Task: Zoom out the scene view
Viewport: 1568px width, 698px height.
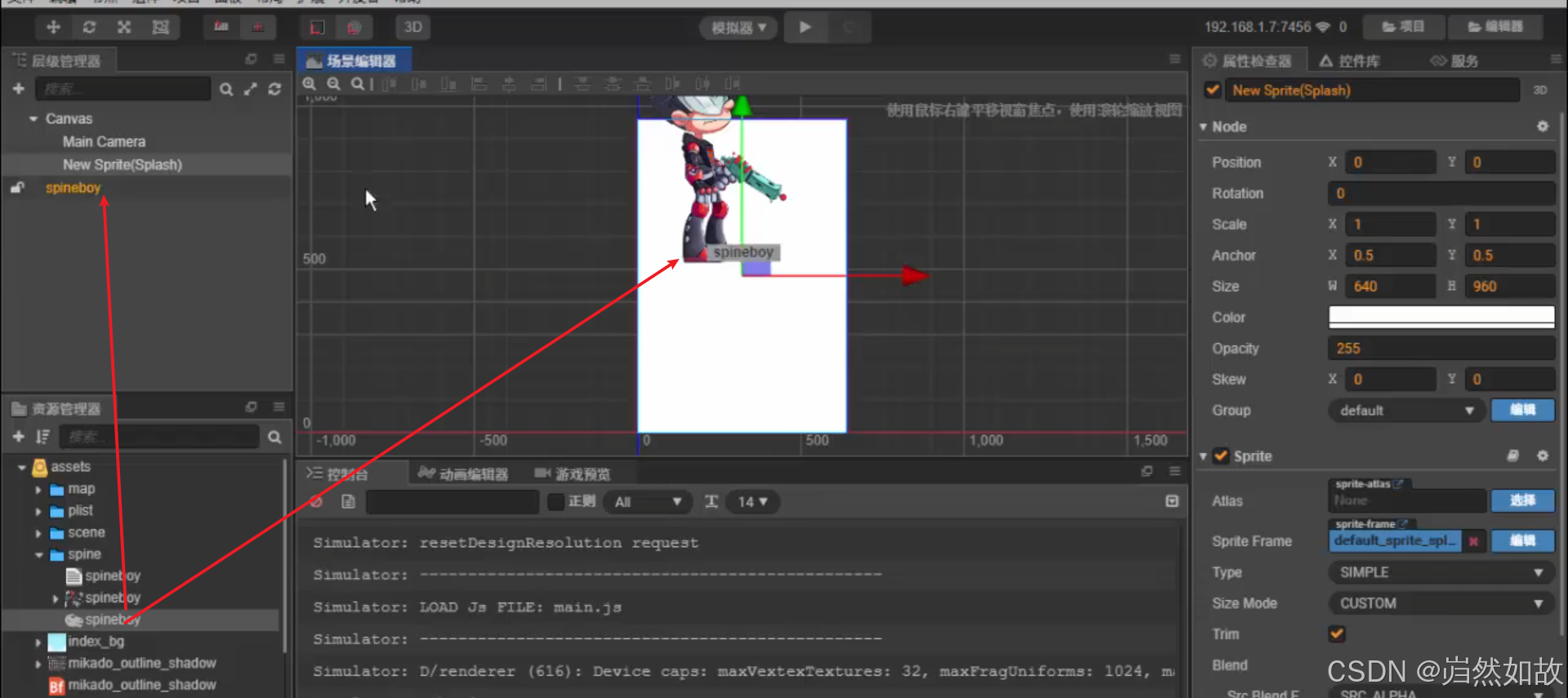Action: coord(334,83)
